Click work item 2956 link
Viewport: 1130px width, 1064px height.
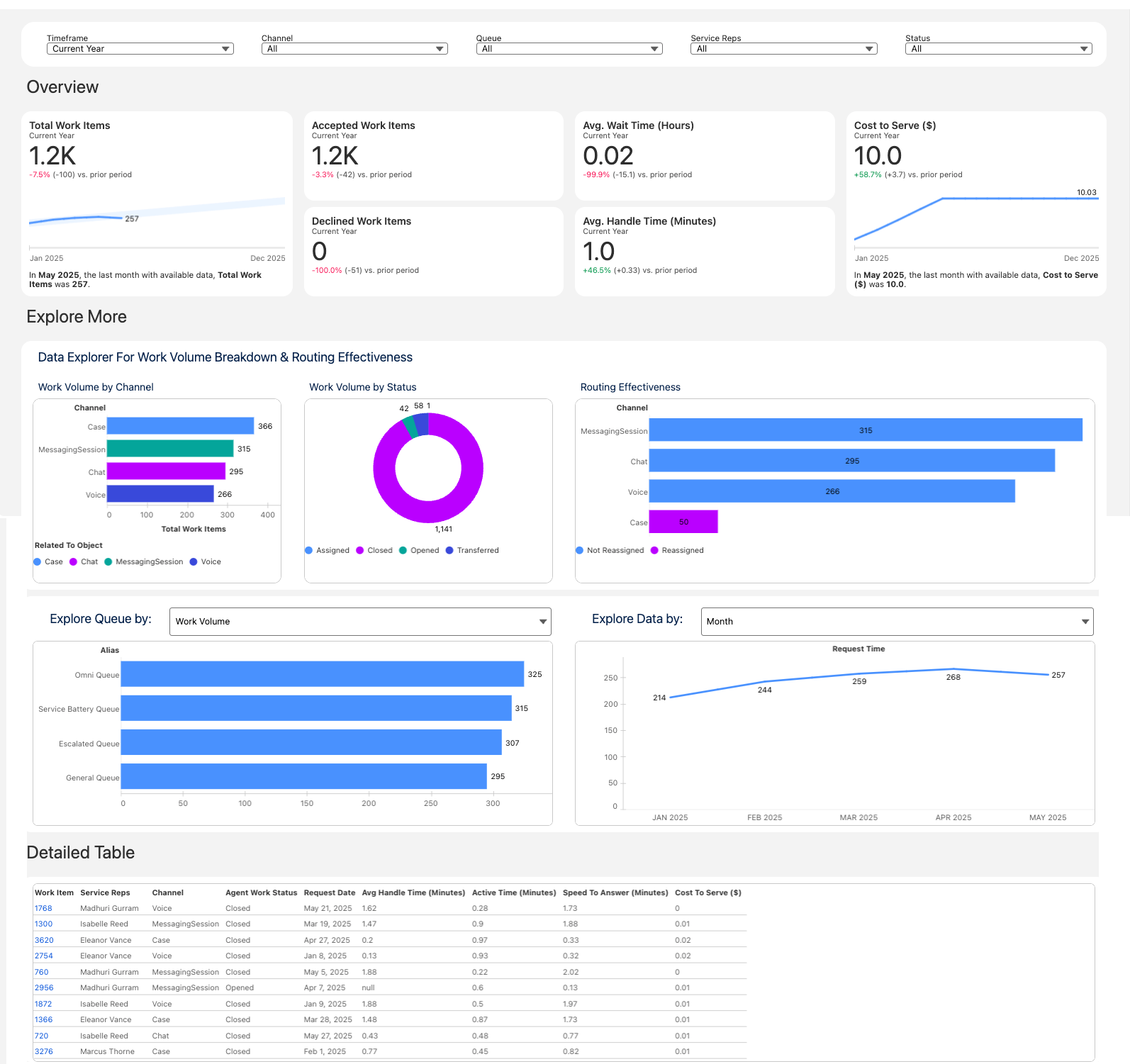click(x=44, y=987)
